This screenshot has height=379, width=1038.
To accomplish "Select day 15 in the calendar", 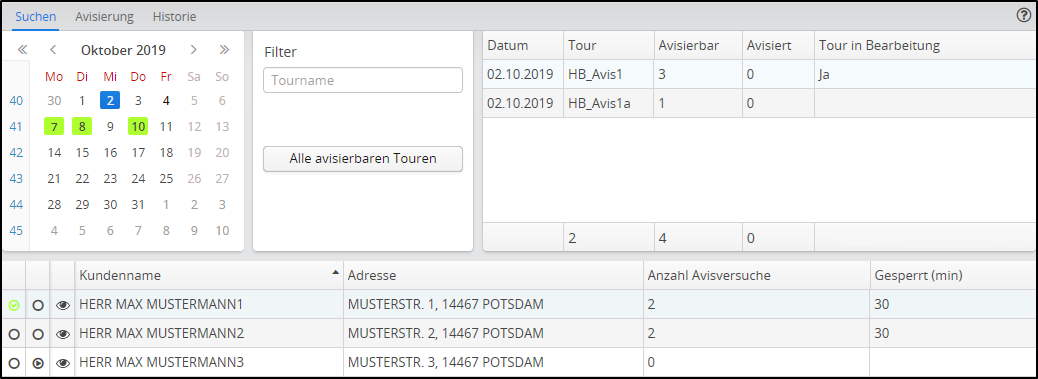I will [82, 153].
